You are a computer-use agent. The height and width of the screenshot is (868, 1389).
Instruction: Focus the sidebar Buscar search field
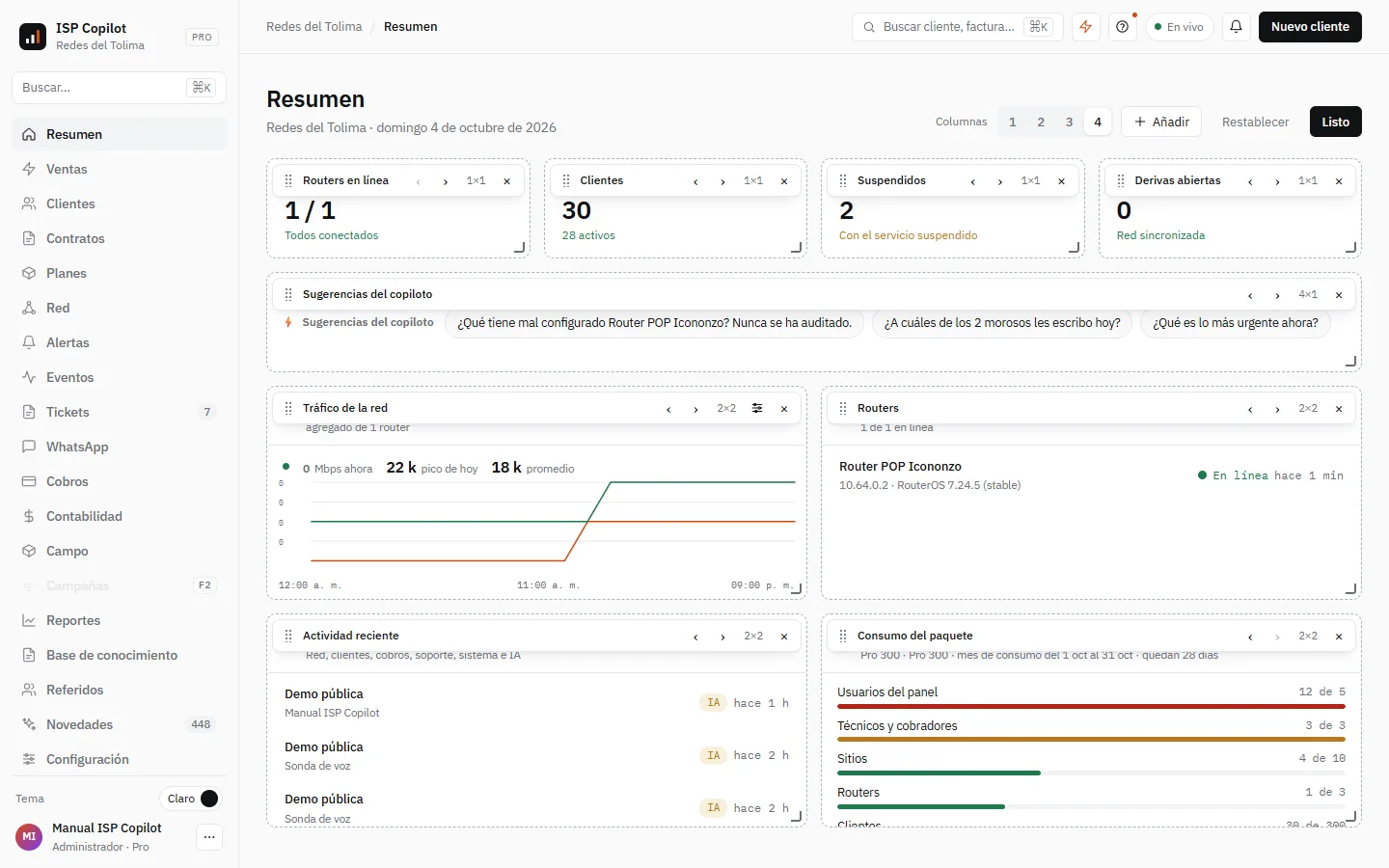pyautogui.click(x=120, y=88)
